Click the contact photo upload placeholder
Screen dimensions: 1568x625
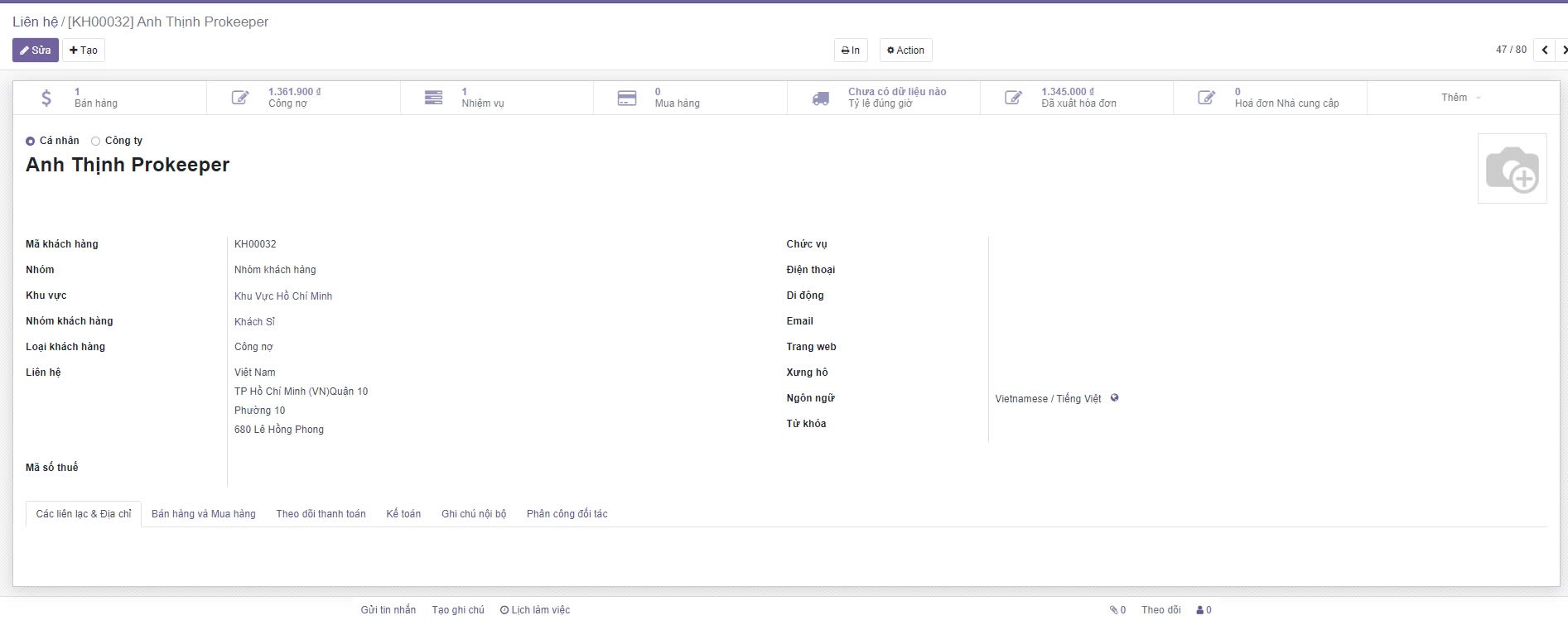pyautogui.click(x=1512, y=169)
